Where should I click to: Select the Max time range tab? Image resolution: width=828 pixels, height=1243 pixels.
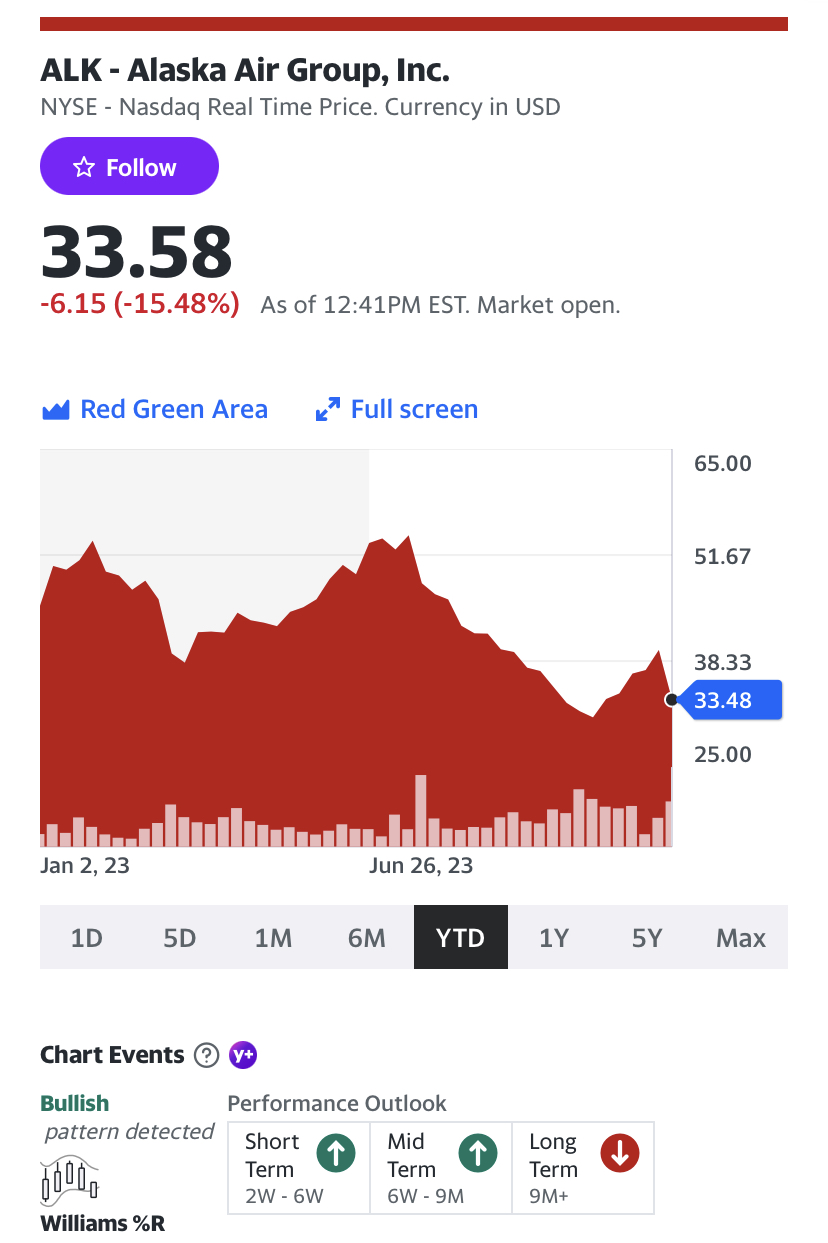pyautogui.click(x=741, y=937)
